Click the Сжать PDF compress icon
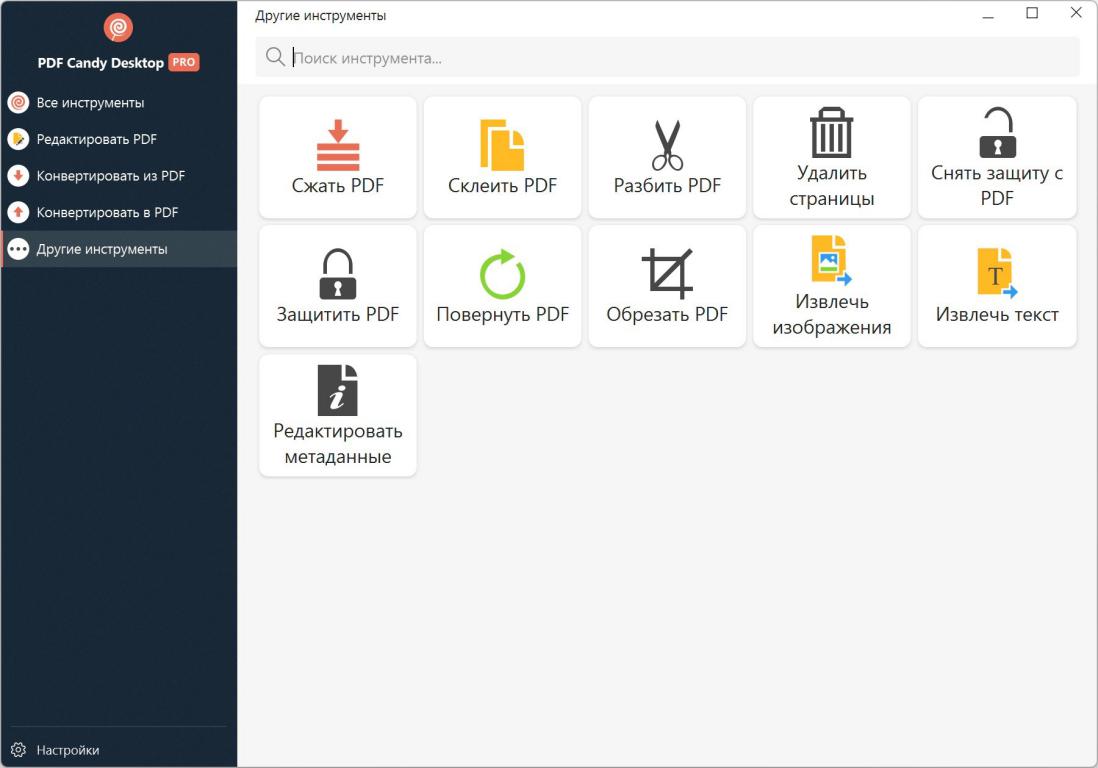 338,146
